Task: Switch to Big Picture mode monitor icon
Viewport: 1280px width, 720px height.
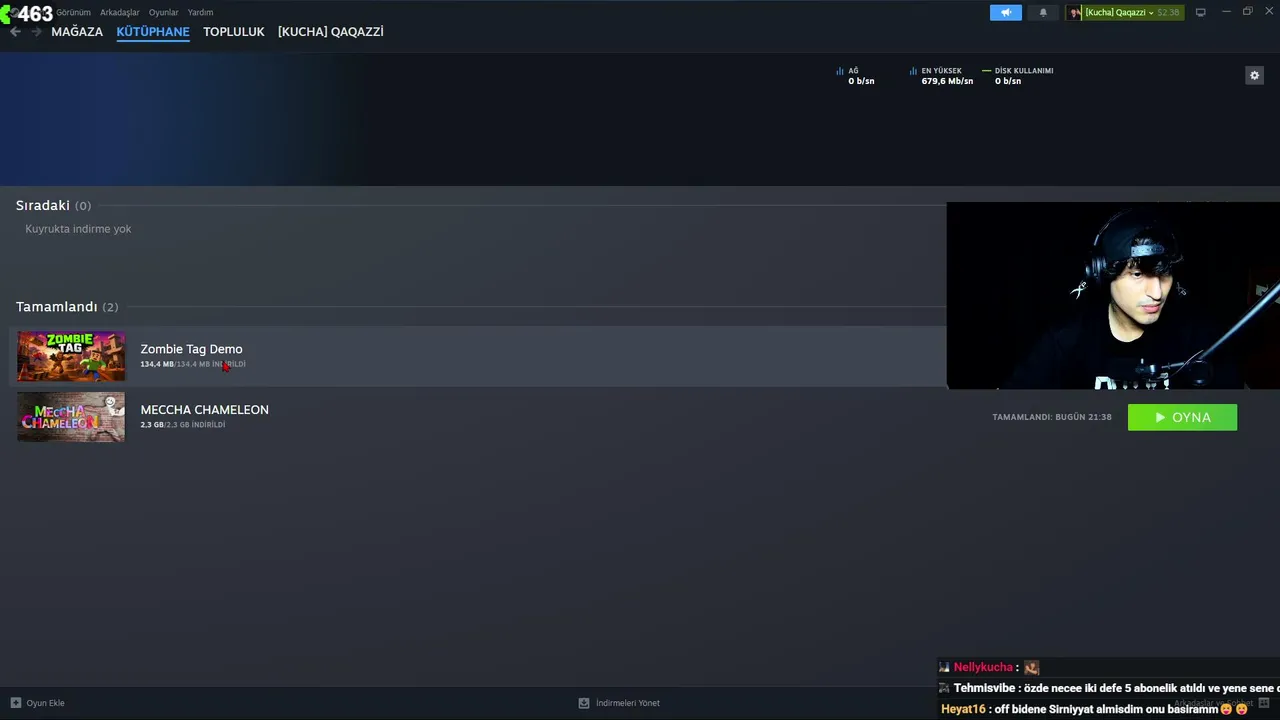Action: 1200,12
